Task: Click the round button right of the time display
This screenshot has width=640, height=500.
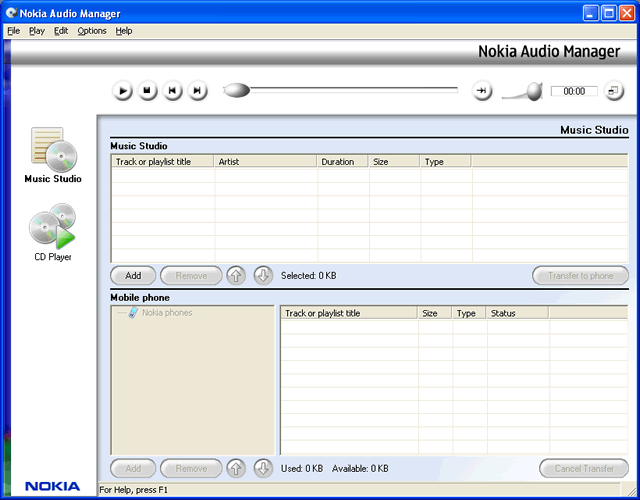Action: pyautogui.click(x=613, y=91)
